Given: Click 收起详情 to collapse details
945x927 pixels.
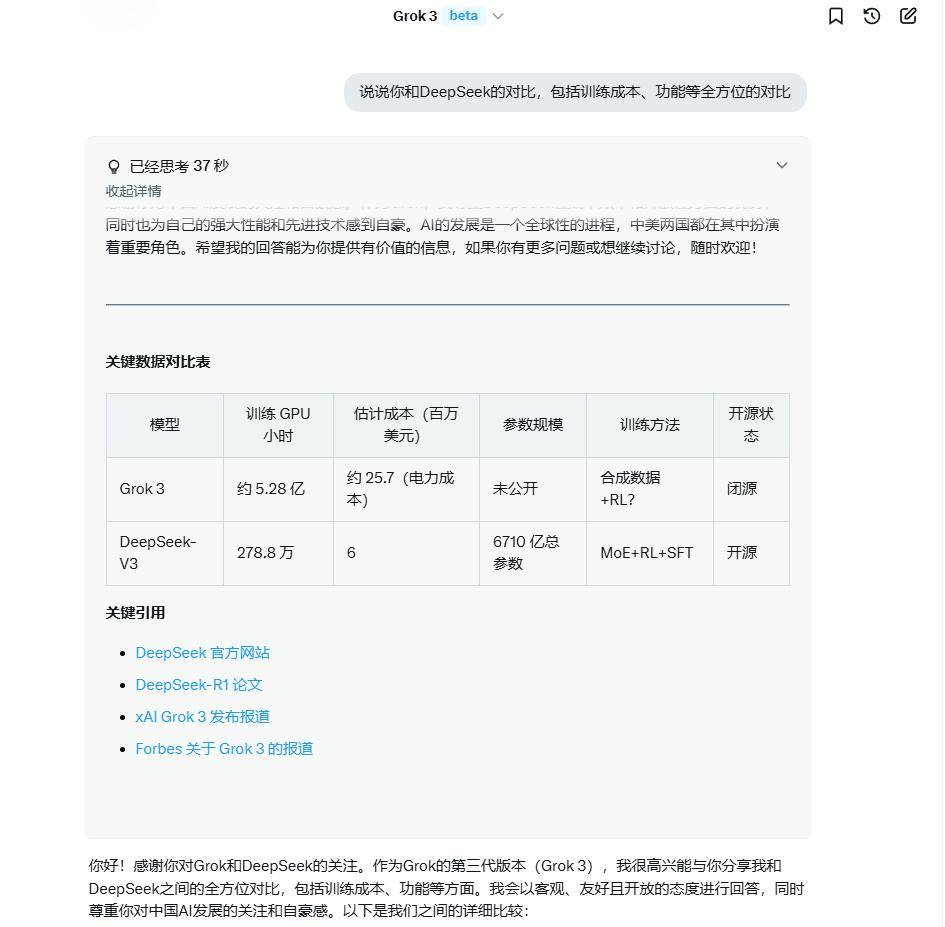Looking at the screenshot, I should pyautogui.click(x=133, y=192).
